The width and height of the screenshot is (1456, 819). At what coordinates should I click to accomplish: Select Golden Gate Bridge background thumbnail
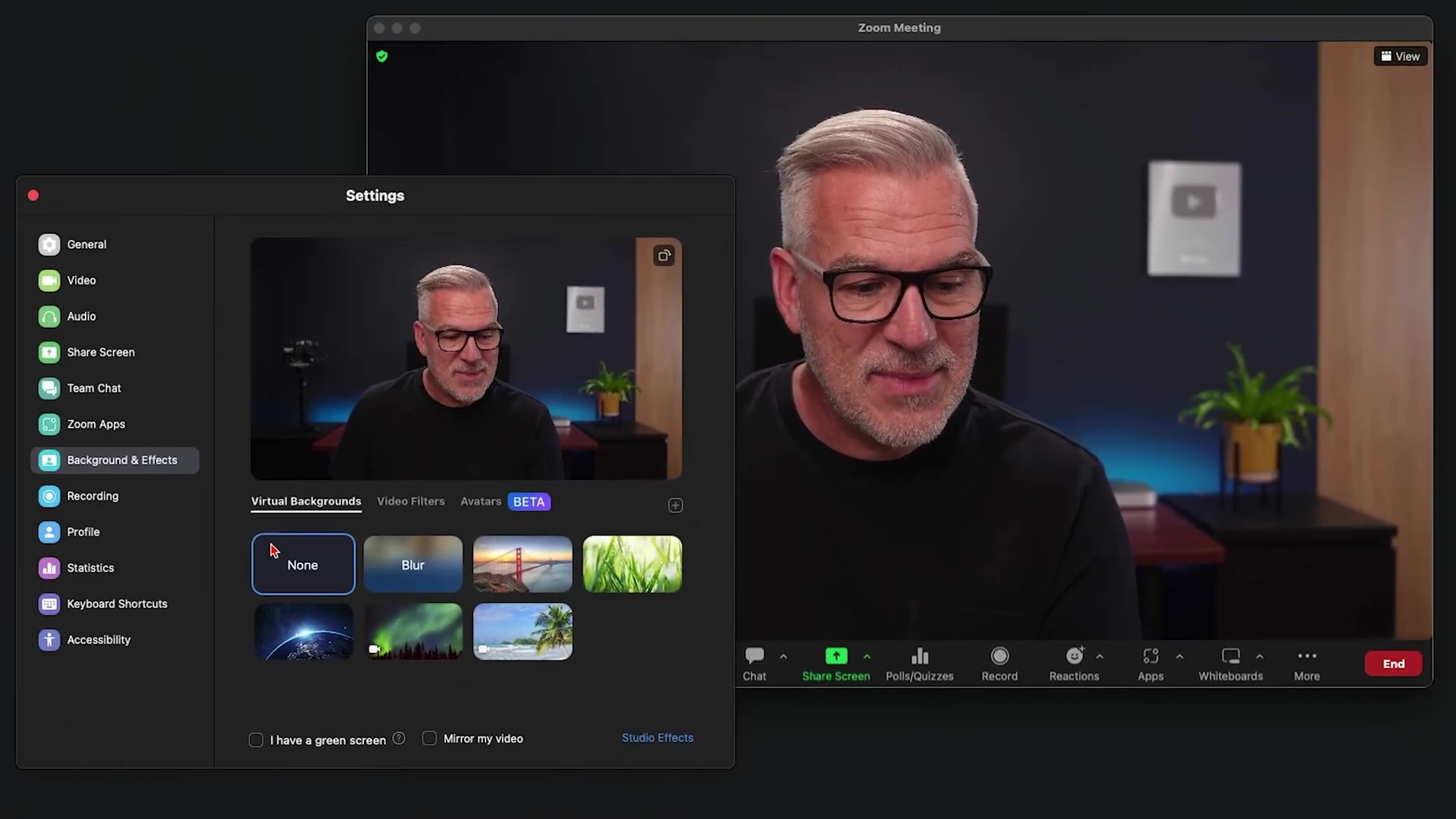(x=522, y=564)
